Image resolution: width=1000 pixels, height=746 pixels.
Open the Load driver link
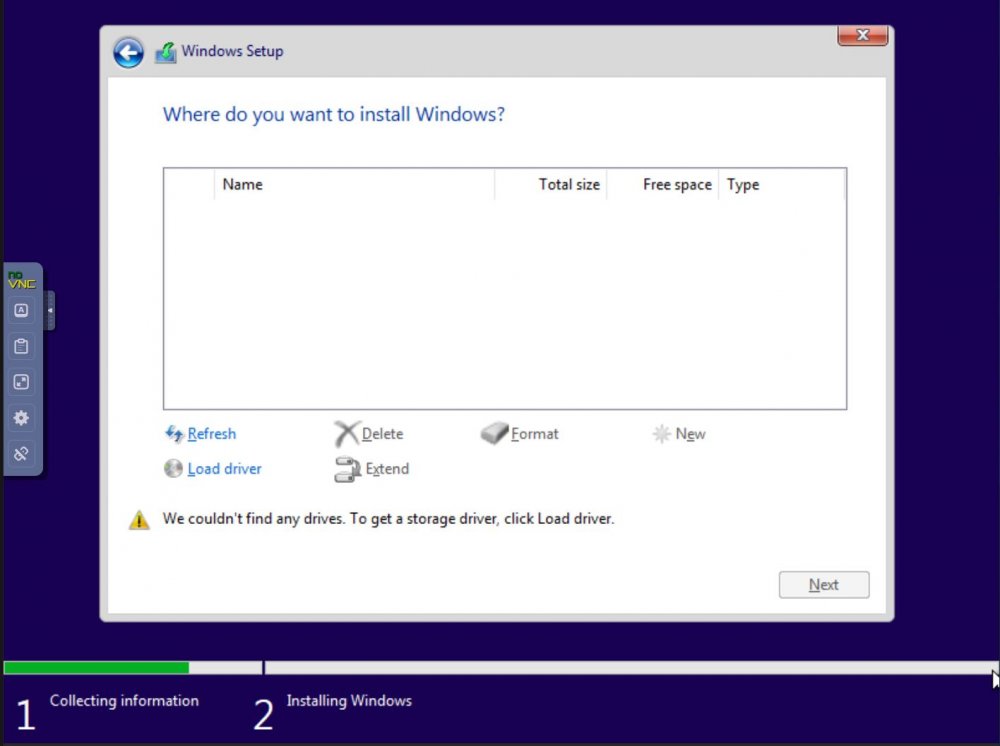224,469
